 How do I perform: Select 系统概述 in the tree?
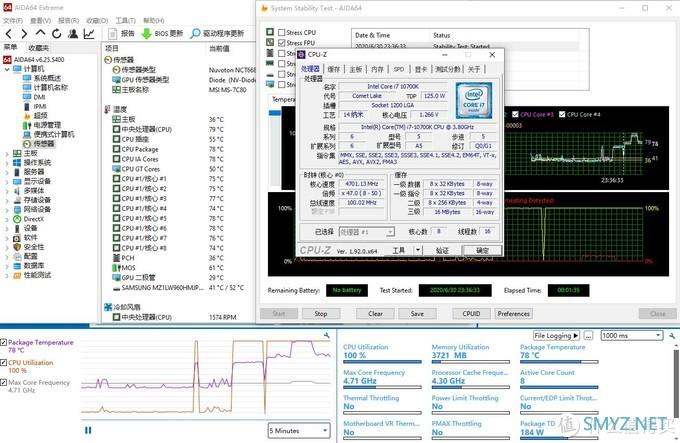42,78
